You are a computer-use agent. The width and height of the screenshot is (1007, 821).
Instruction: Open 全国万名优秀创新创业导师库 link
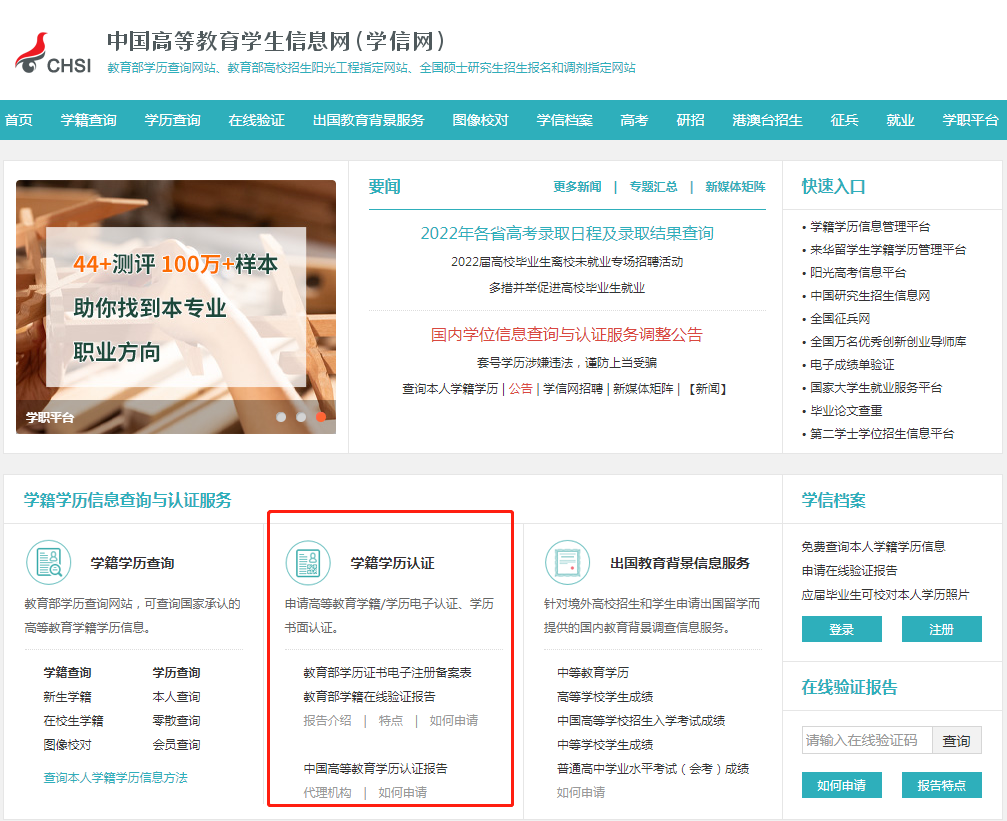coord(888,342)
